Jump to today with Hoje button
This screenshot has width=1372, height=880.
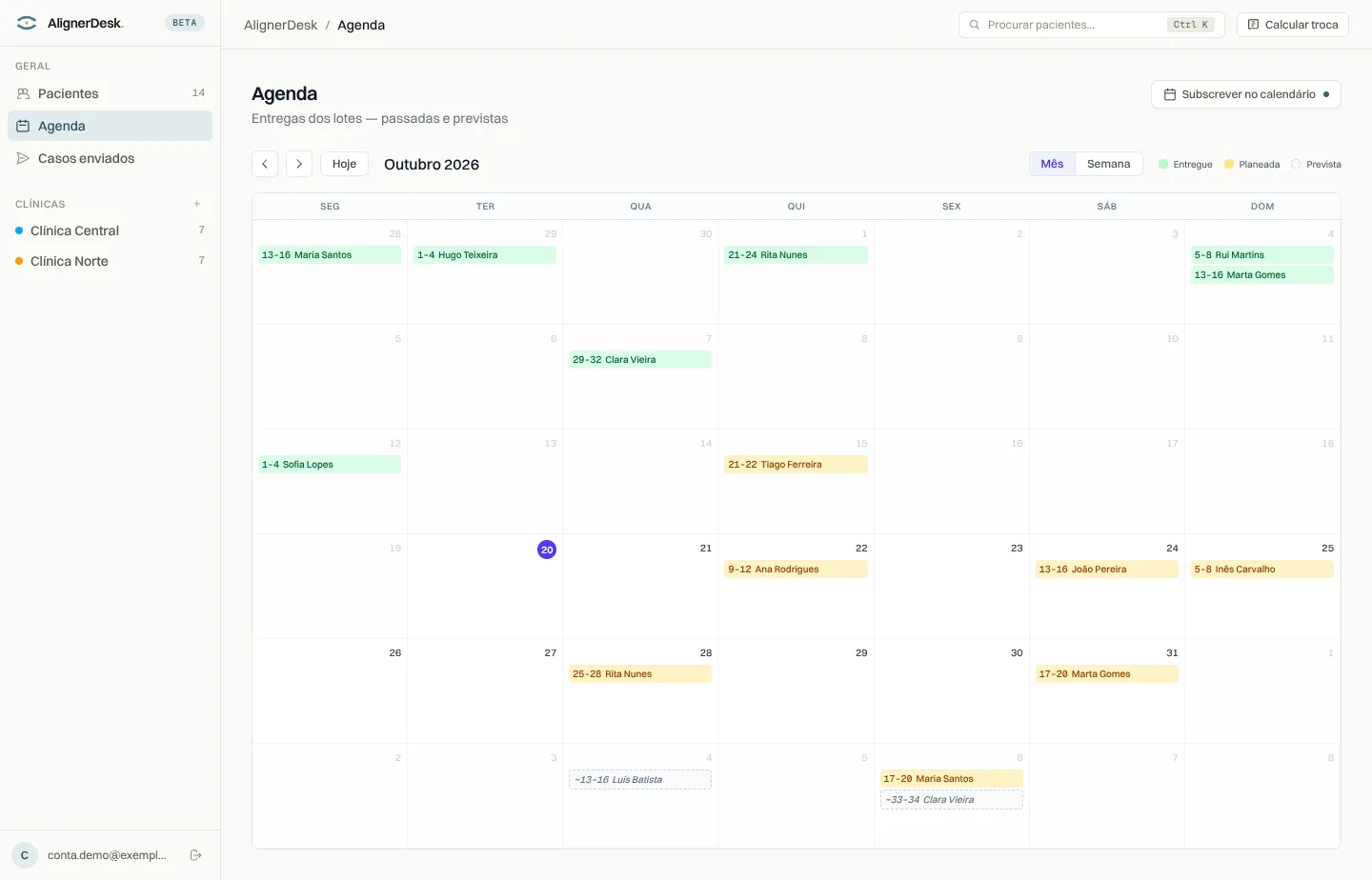344,164
